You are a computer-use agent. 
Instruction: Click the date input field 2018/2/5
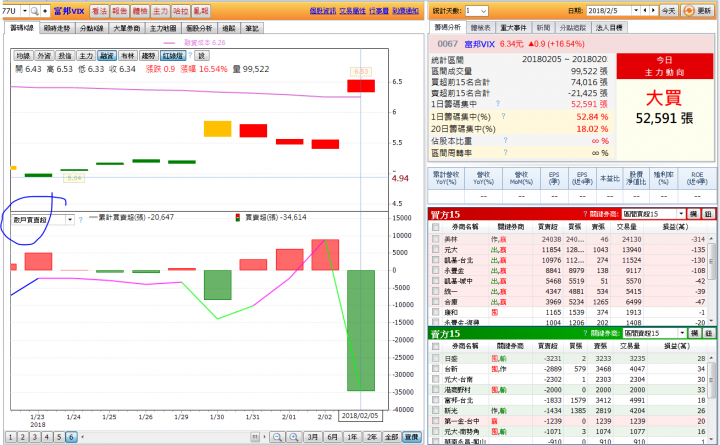(x=608, y=11)
